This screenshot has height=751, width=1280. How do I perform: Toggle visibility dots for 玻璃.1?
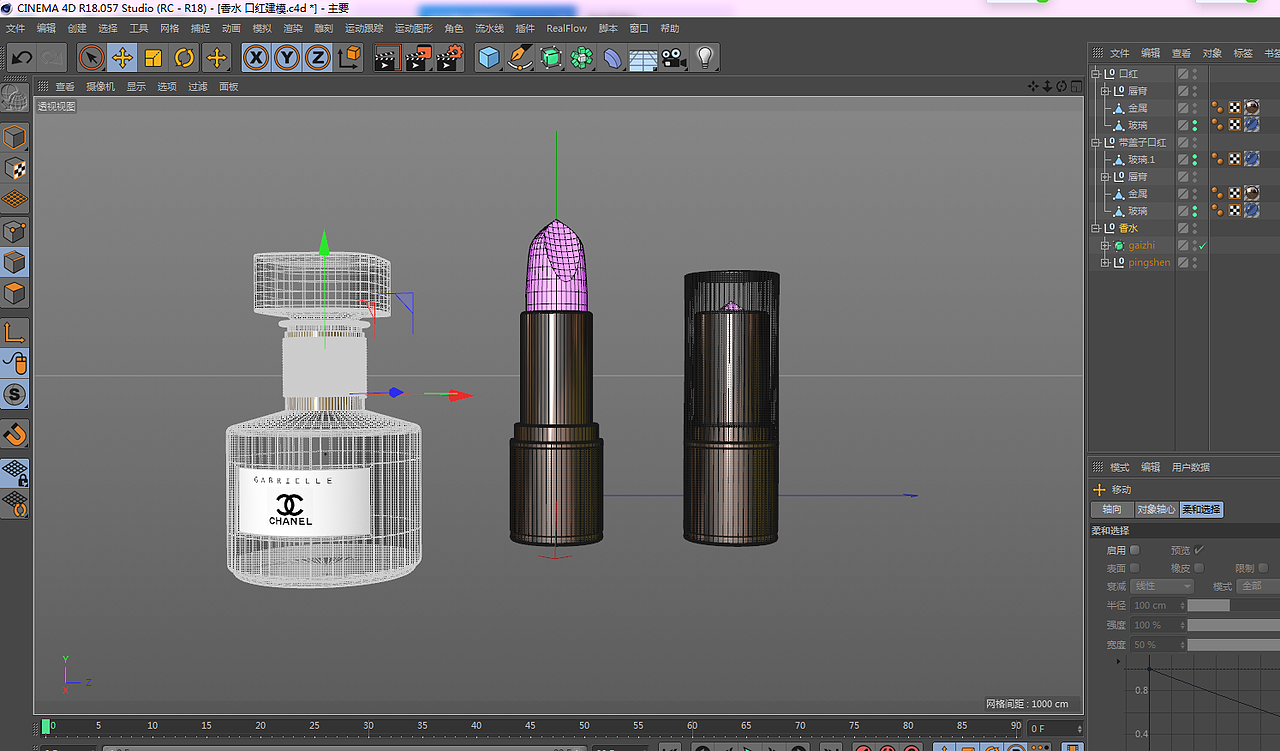pyautogui.click(x=1195, y=159)
